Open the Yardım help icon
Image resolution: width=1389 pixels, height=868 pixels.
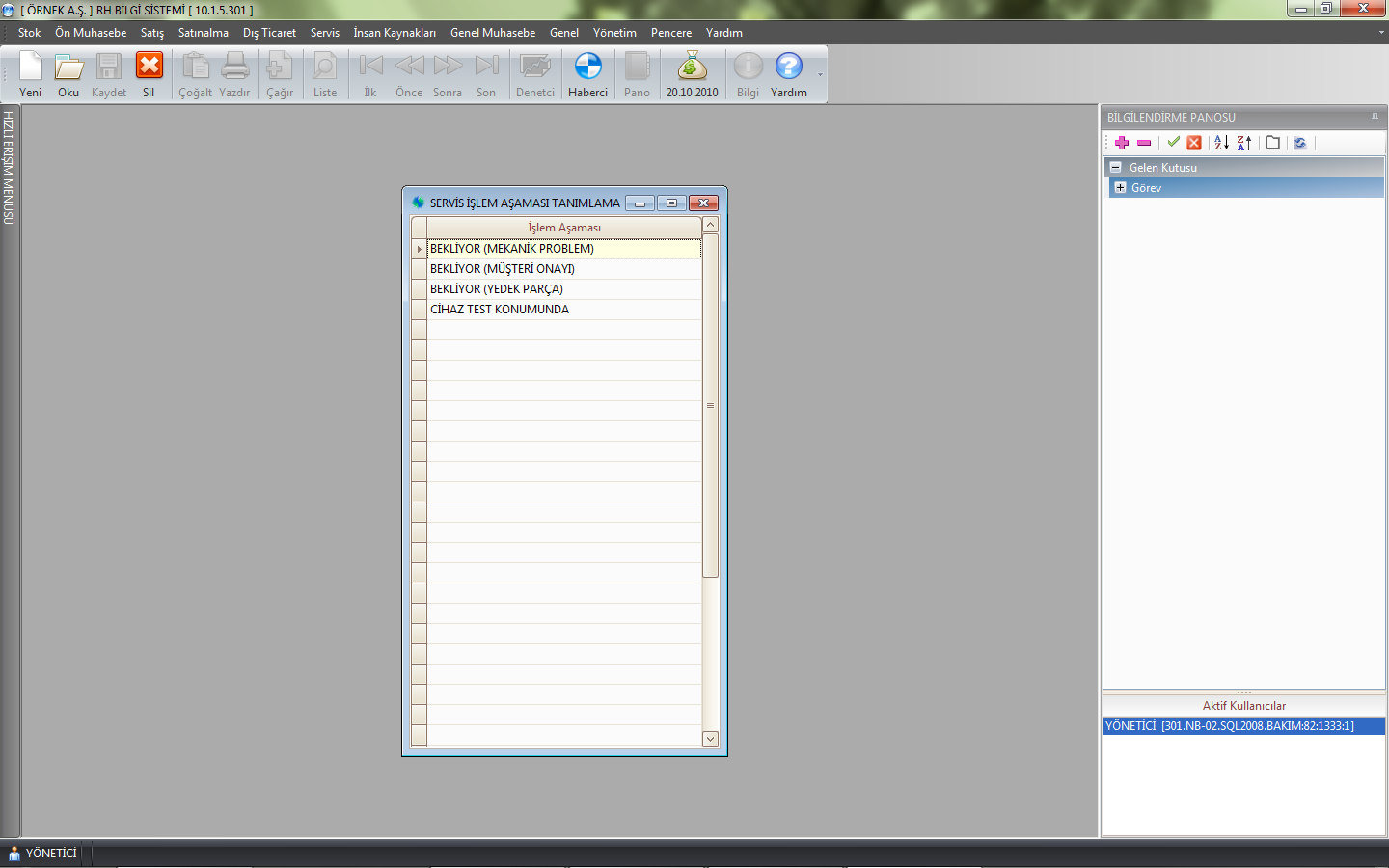(x=788, y=73)
